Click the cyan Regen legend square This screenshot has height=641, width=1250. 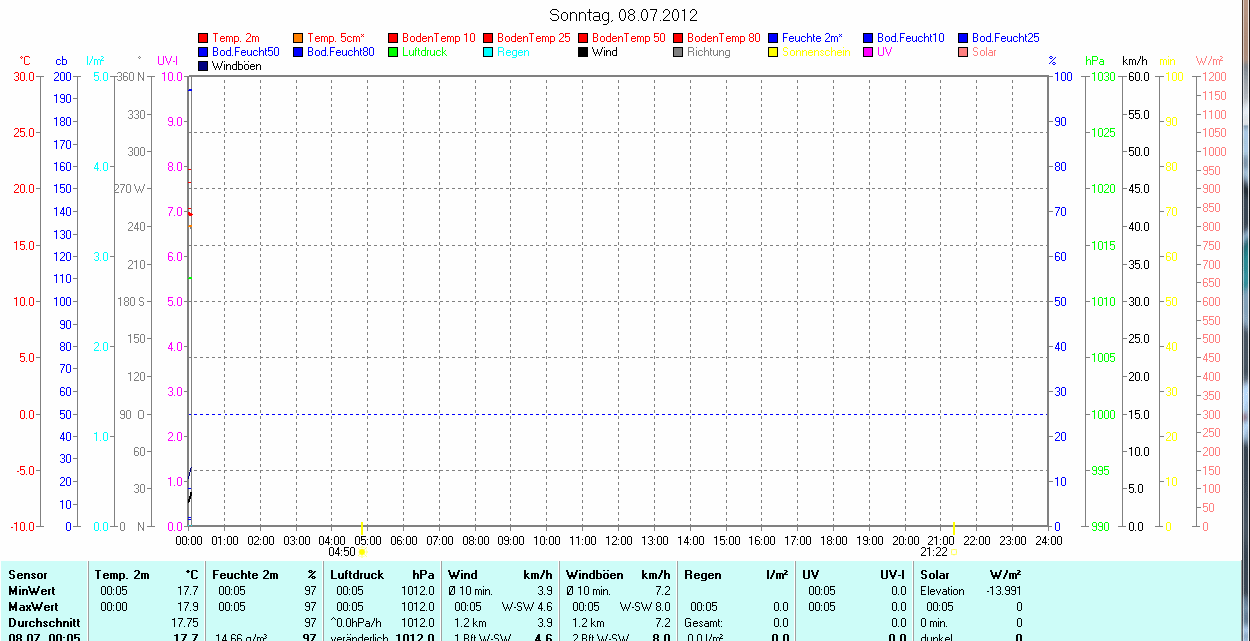[x=489, y=52]
